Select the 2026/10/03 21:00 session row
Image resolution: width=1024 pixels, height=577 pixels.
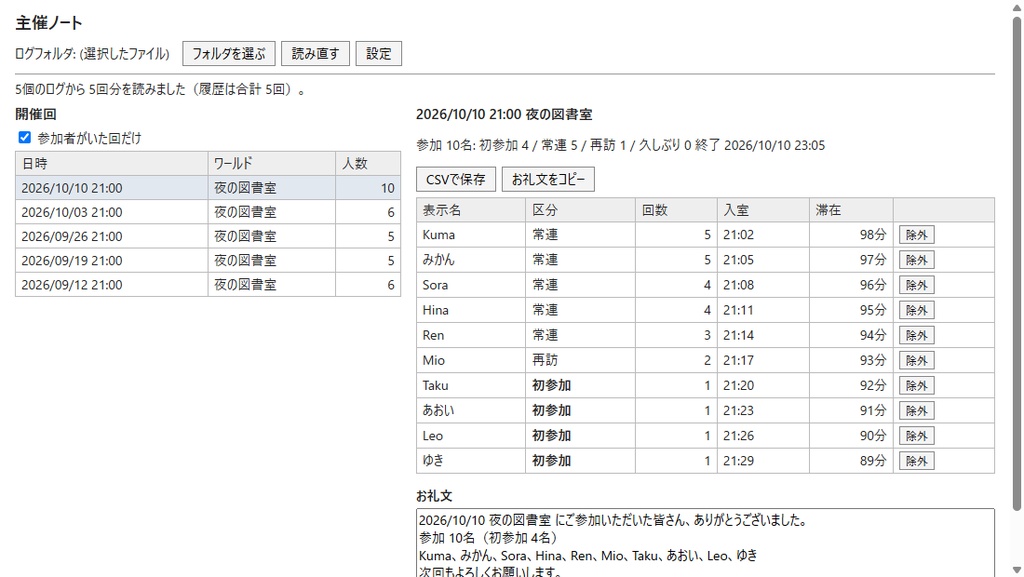tap(208, 212)
